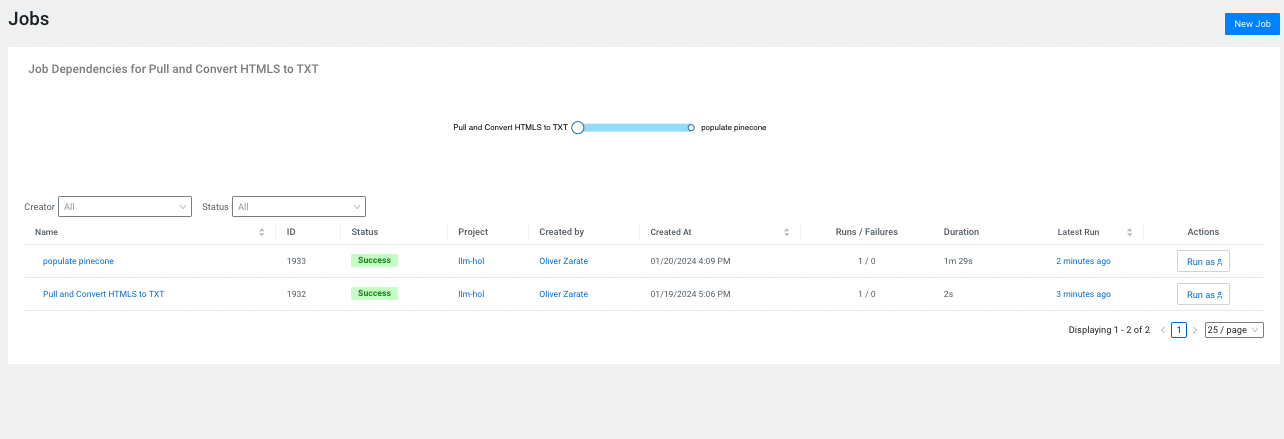The width and height of the screenshot is (1284, 439).
Task: Click created date 01/20/2024 4:09 PM
Action: [690, 261]
